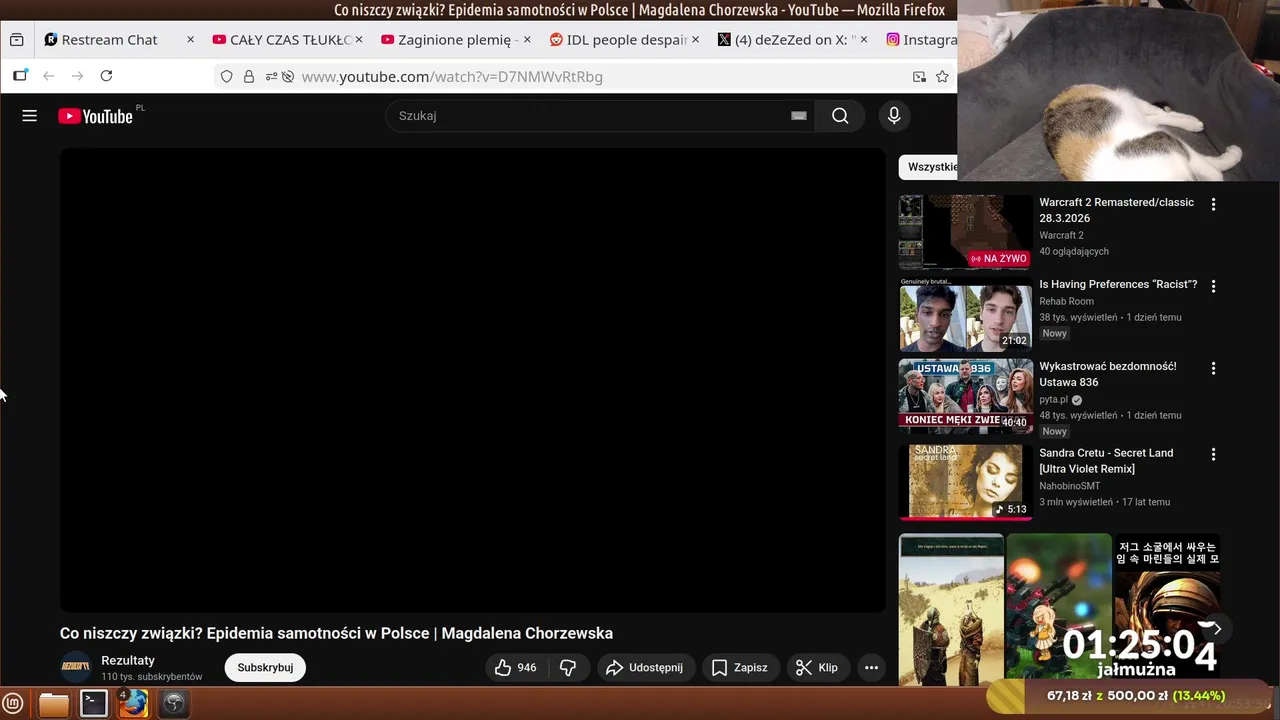Screen dimensions: 1280x720
Task: Close the Zaginione plemię tab
Action: (x=527, y=40)
